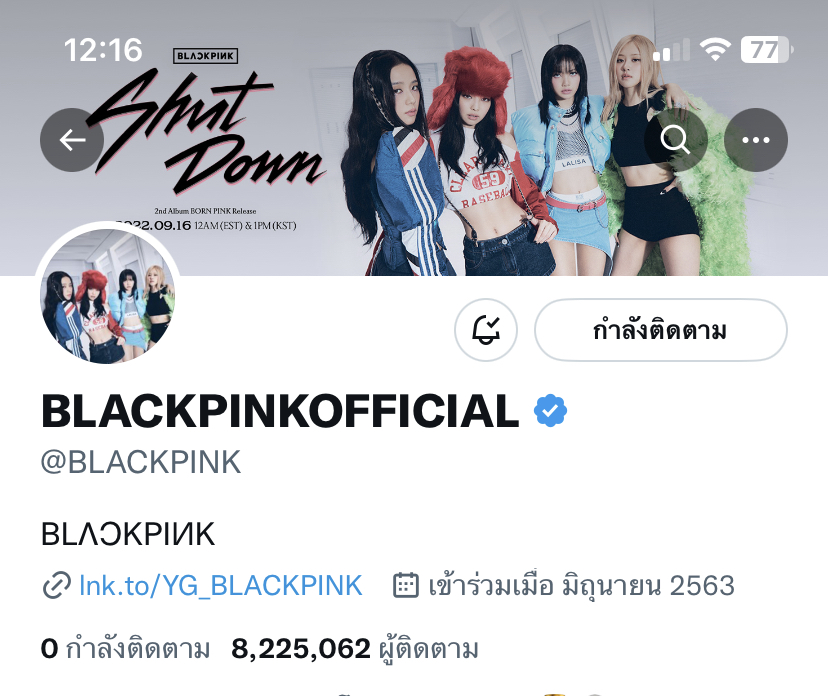Open the BLACKPINK profile picture
The width and height of the screenshot is (828, 696).
coord(108,296)
